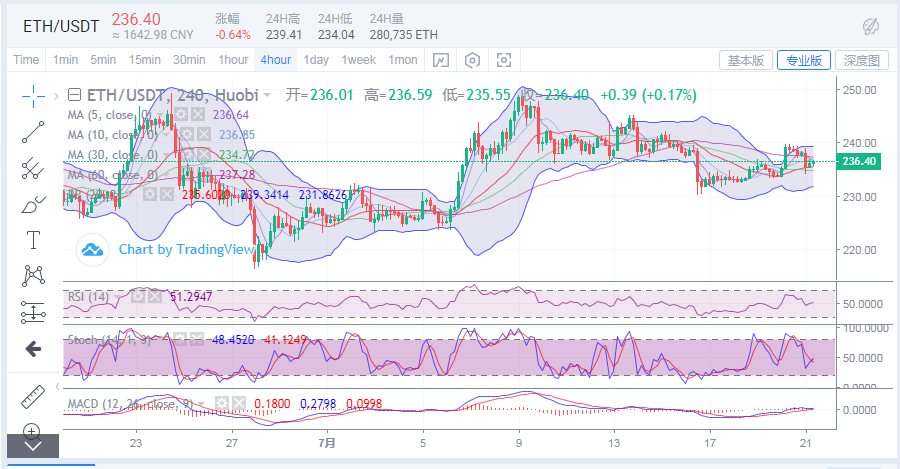Select the ruler measure tool
Screen dimensions: 900x469
pyautogui.click(x=33, y=397)
